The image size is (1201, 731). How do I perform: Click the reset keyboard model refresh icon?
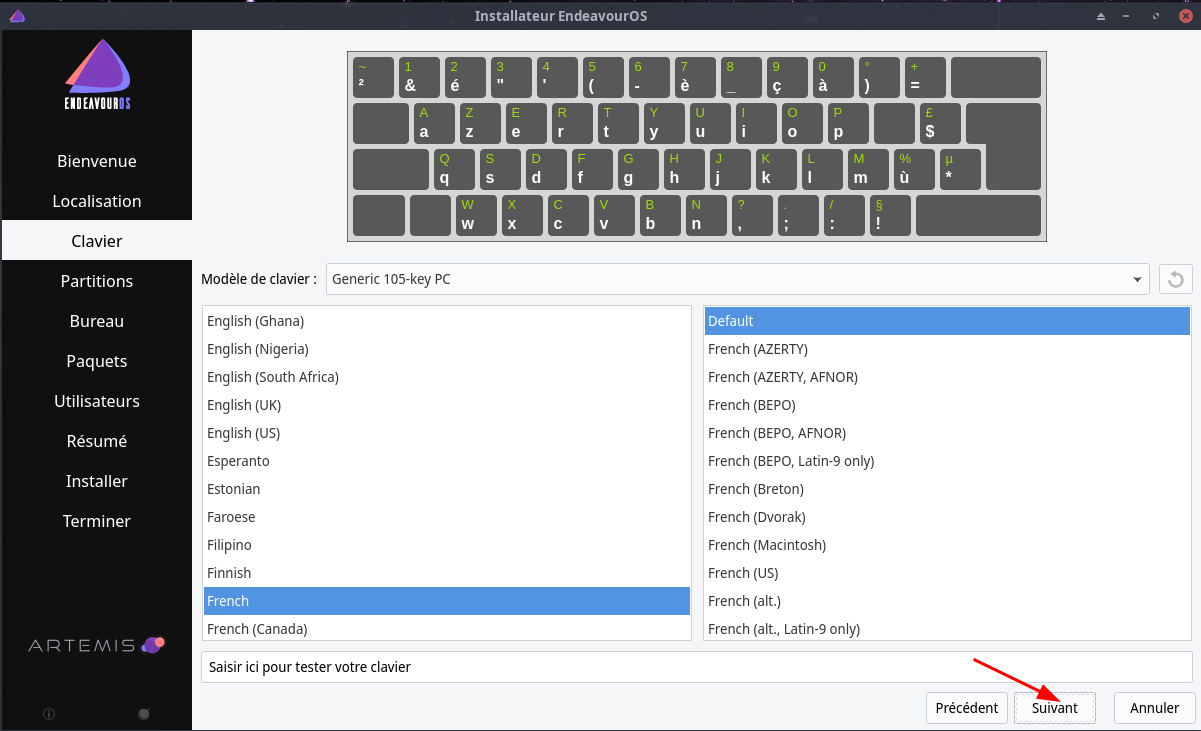point(1176,279)
